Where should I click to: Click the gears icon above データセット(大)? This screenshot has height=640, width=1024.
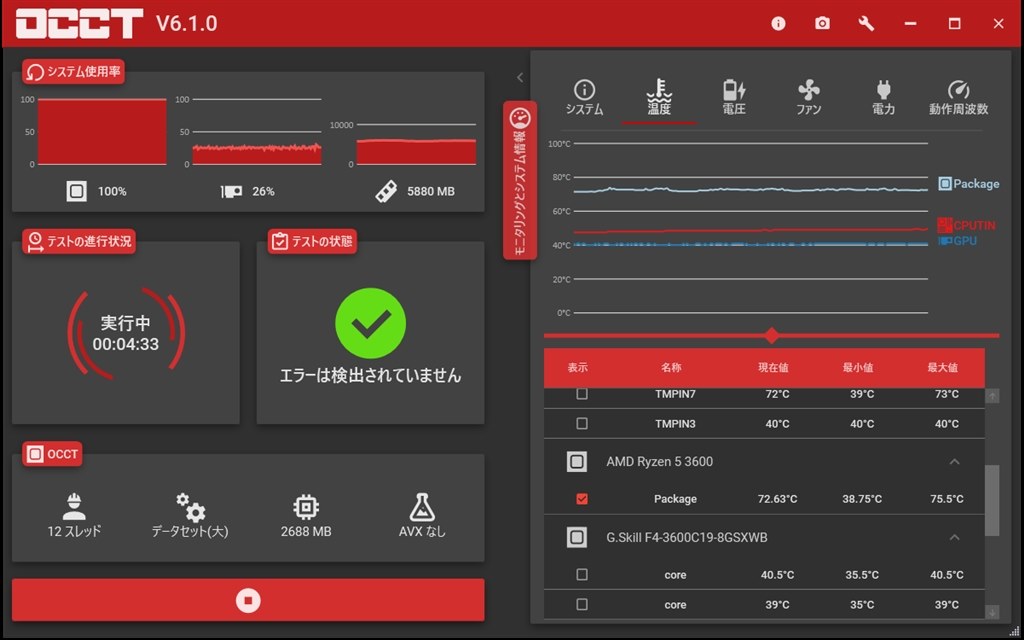(x=190, y=507)
